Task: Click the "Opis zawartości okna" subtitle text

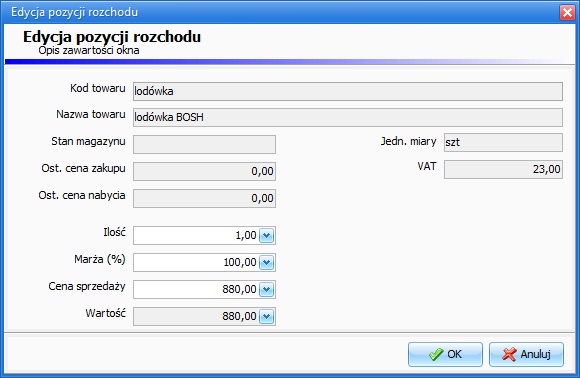Action: (89, 50)
